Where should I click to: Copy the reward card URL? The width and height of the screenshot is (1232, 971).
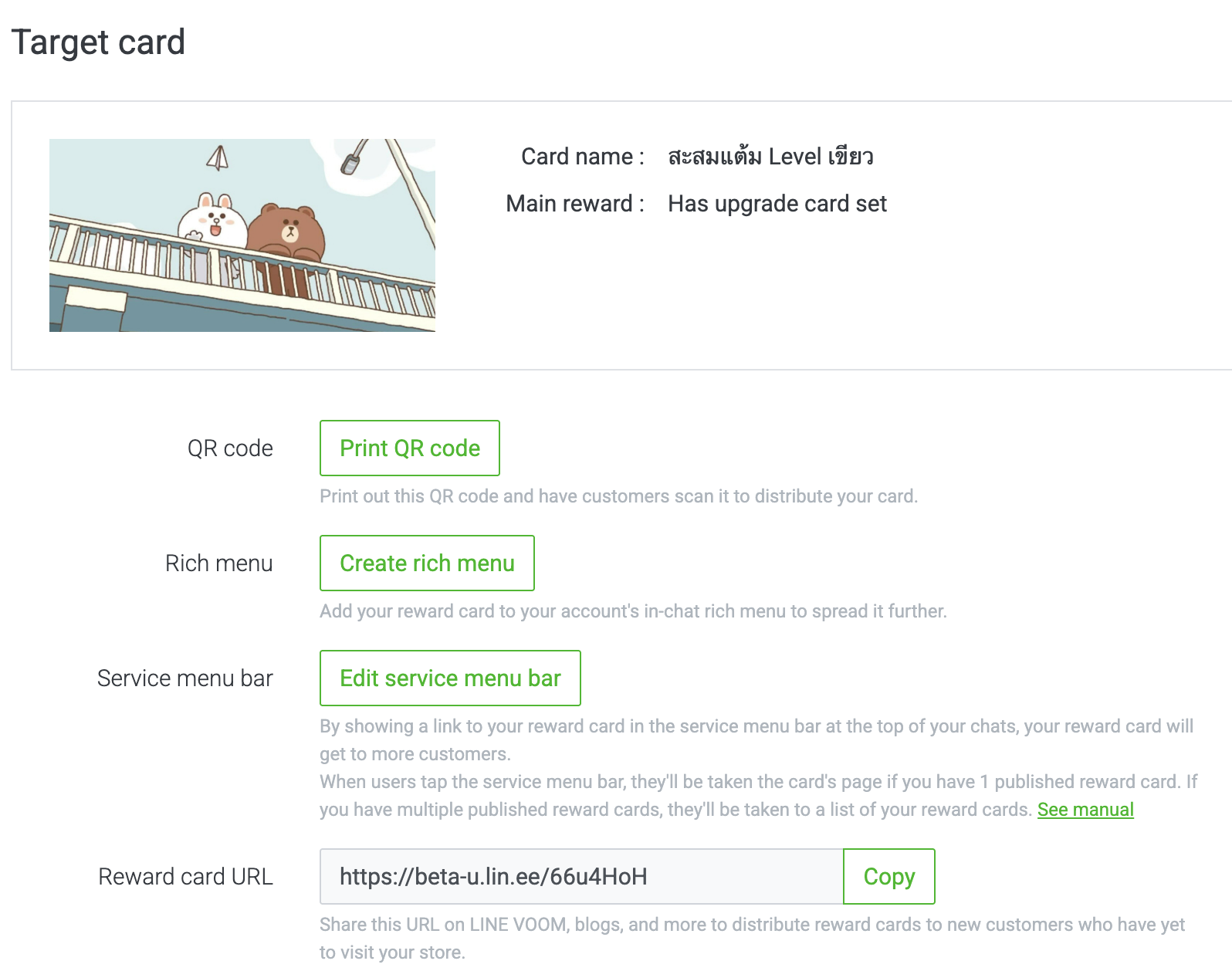click(x=888, y=877)
